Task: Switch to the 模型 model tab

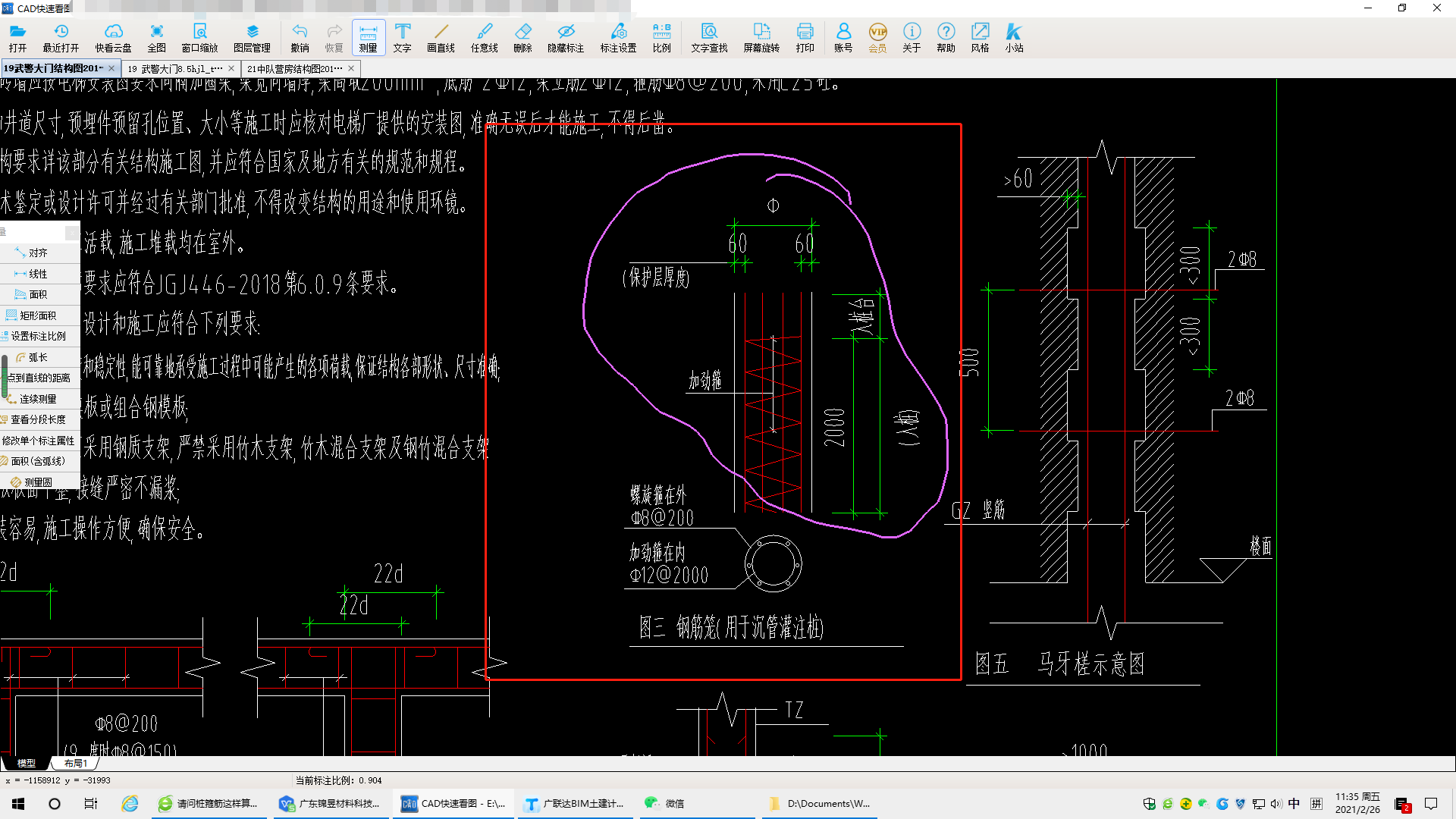Action: [x=27, y=763]
